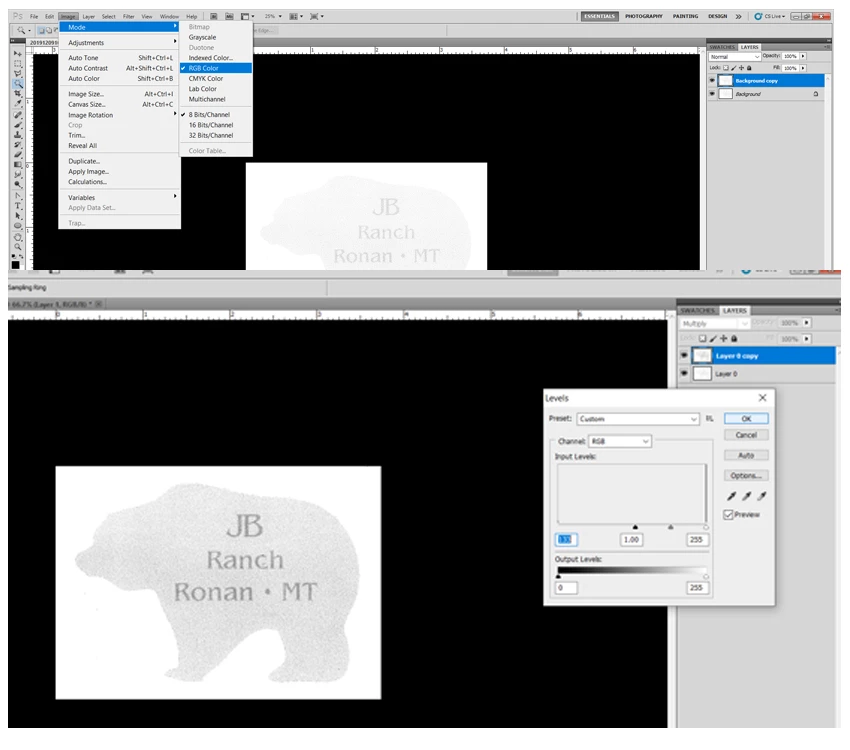
Task: Launch Bridge from the application bar
Action: 214,16
